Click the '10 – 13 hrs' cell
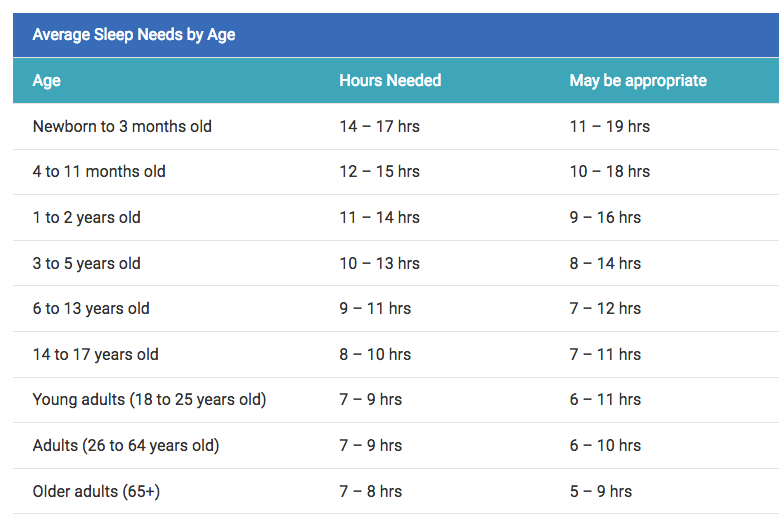Viewport: 779px width, 526px height. (x=379, y=264)
